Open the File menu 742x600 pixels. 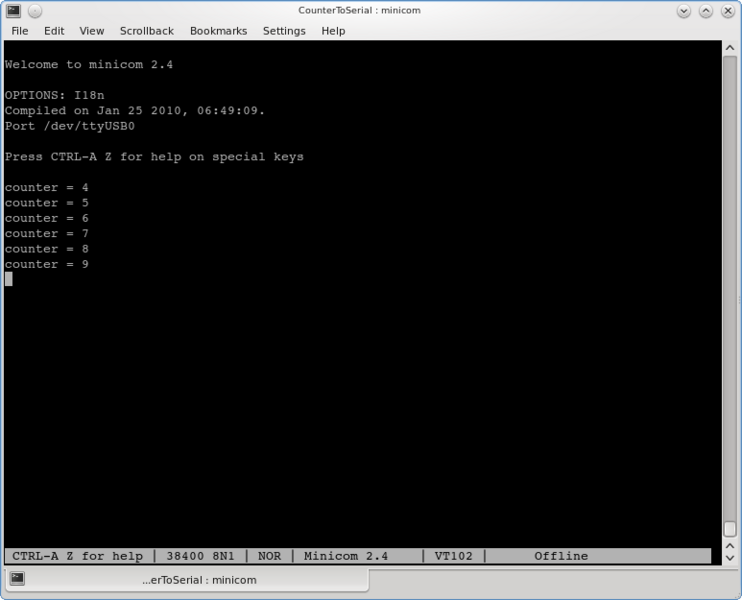tap(19, 31)
